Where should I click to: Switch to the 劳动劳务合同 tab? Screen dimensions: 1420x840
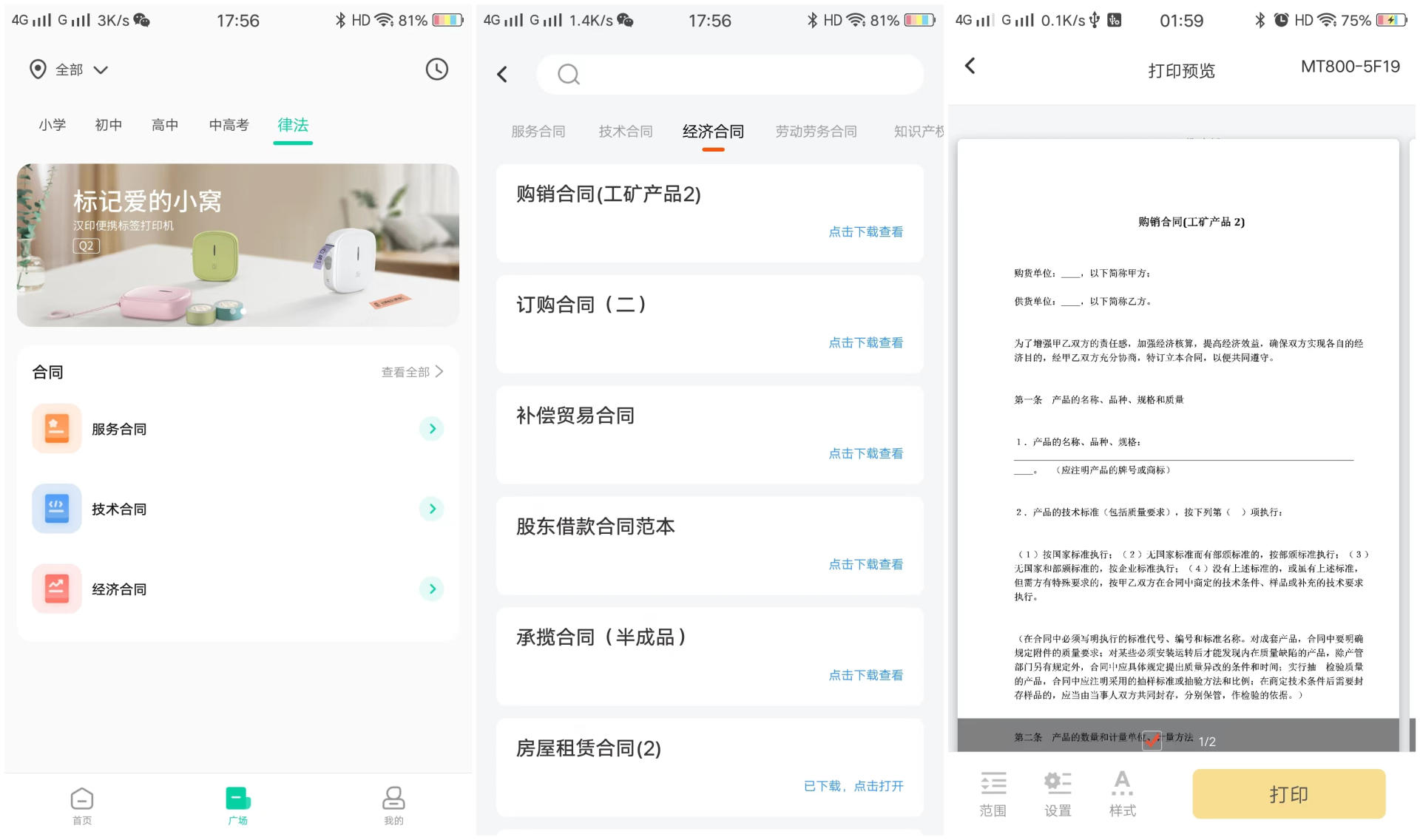(816, 131)
